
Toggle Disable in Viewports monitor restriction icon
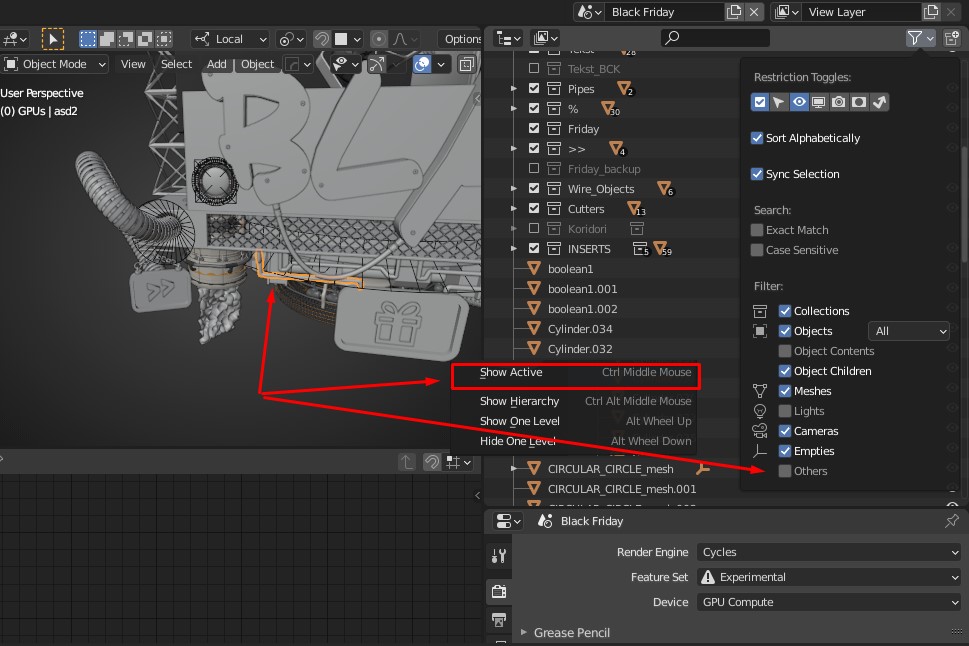[x=819, y=102]
